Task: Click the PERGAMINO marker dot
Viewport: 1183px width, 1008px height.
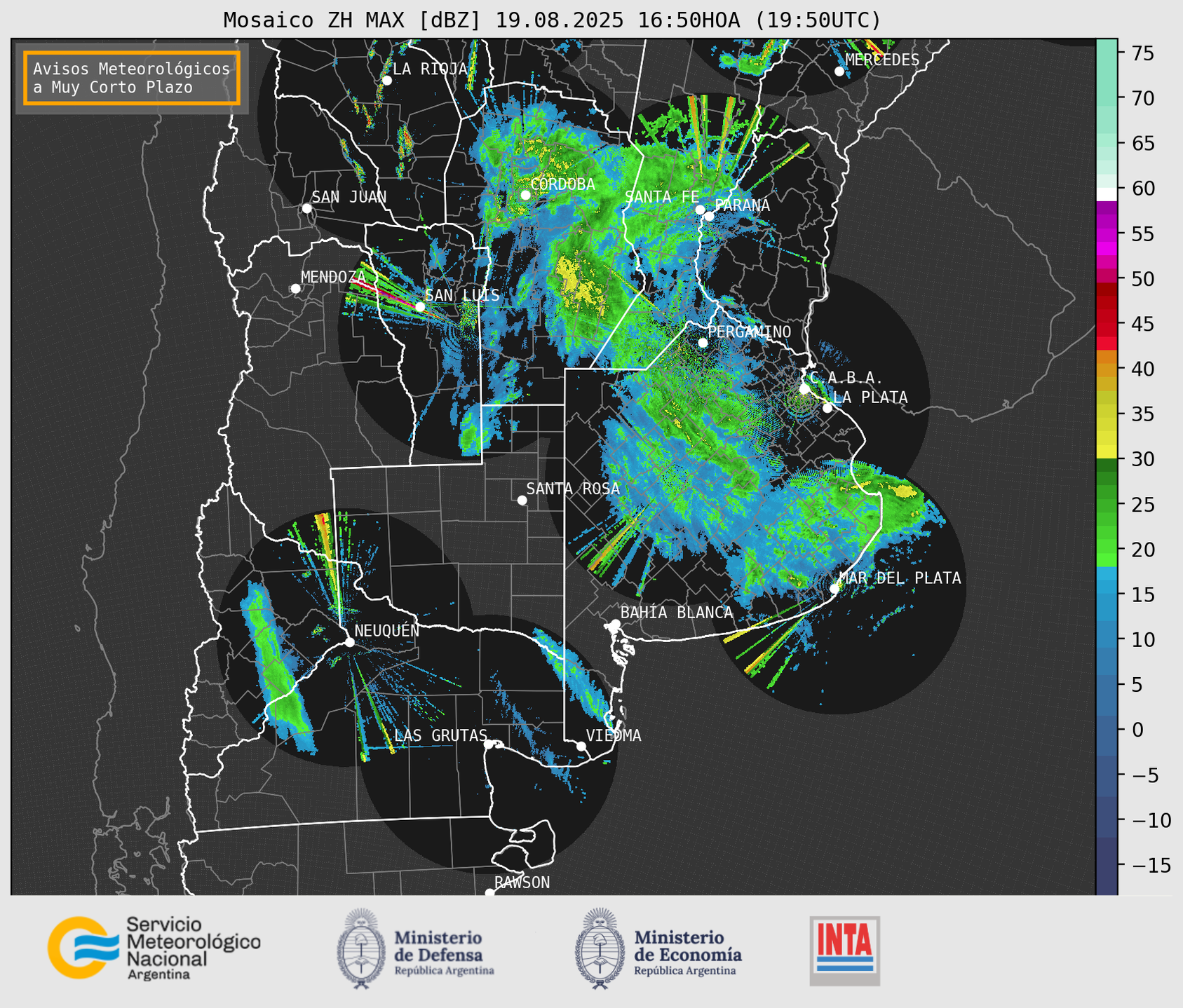Action: (x=703, y=343)
